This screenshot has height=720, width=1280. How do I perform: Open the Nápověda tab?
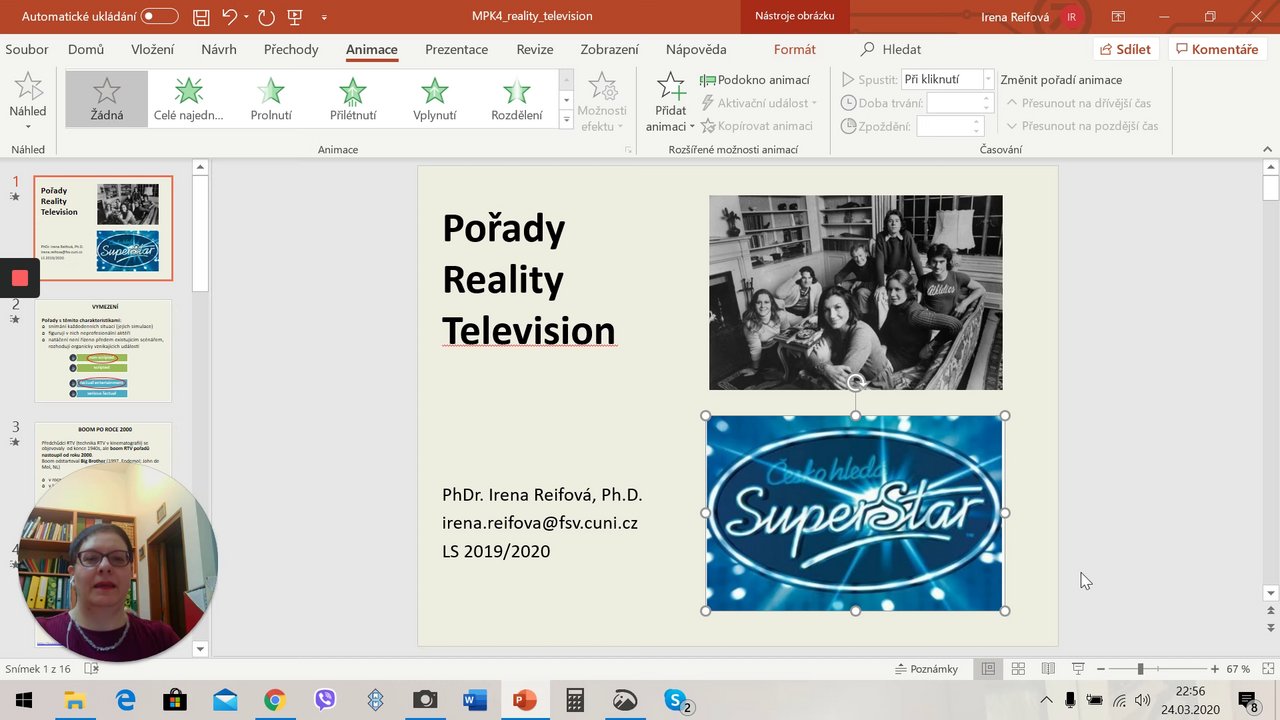696,49
